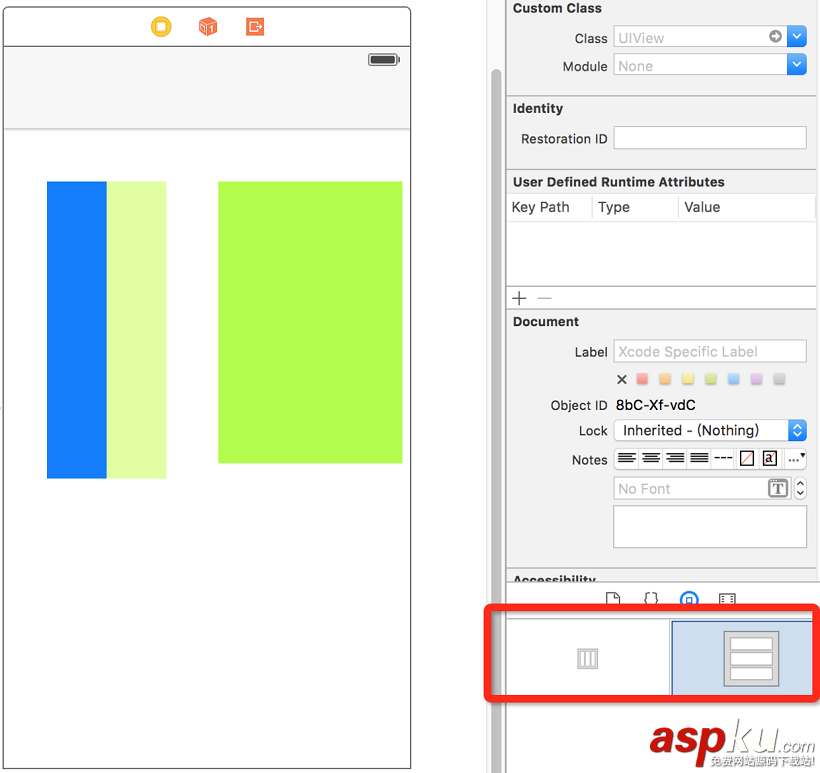Remove a runtime attribute with minus button
820x773 pixels.
pyautogui.click(x=543, y=297)
